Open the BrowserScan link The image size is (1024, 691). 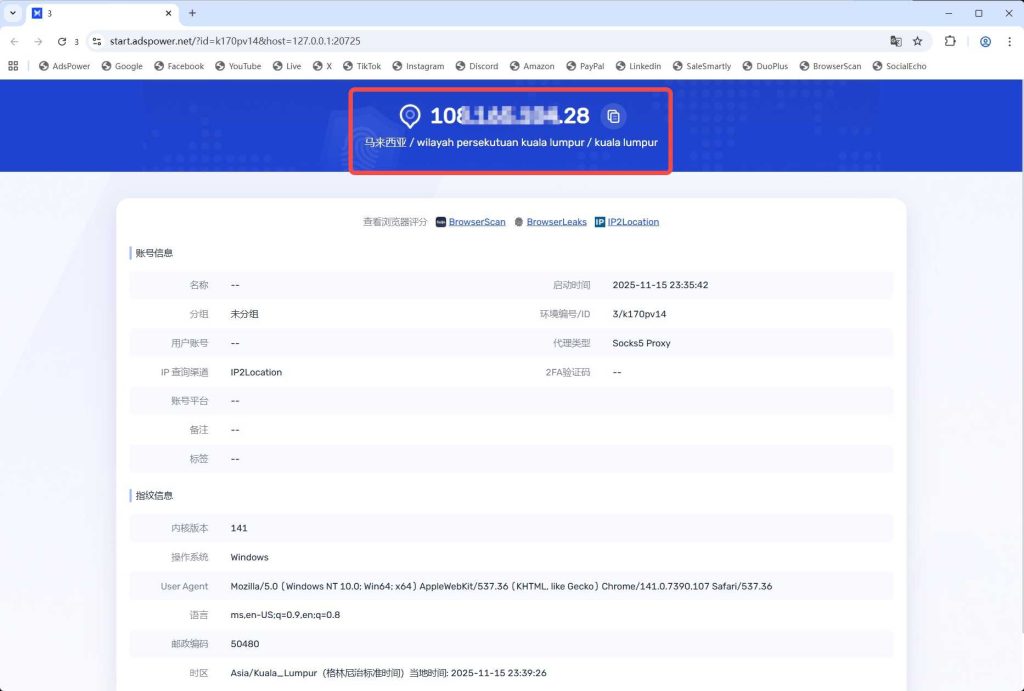click(x=476, y=222)
